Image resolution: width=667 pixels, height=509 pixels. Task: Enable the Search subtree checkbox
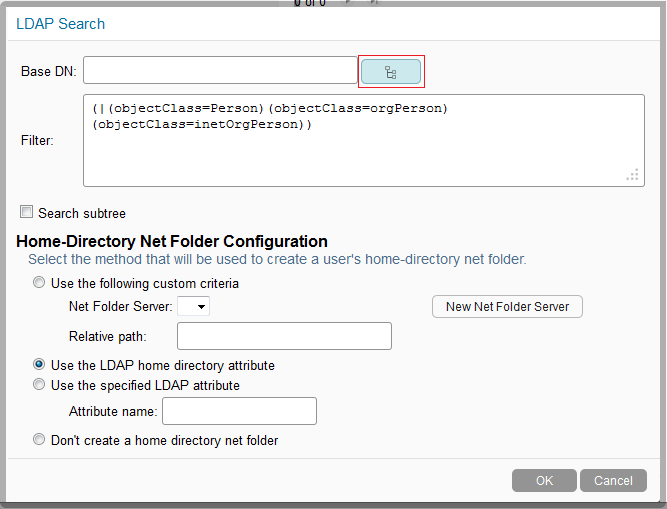coord(26,213)
